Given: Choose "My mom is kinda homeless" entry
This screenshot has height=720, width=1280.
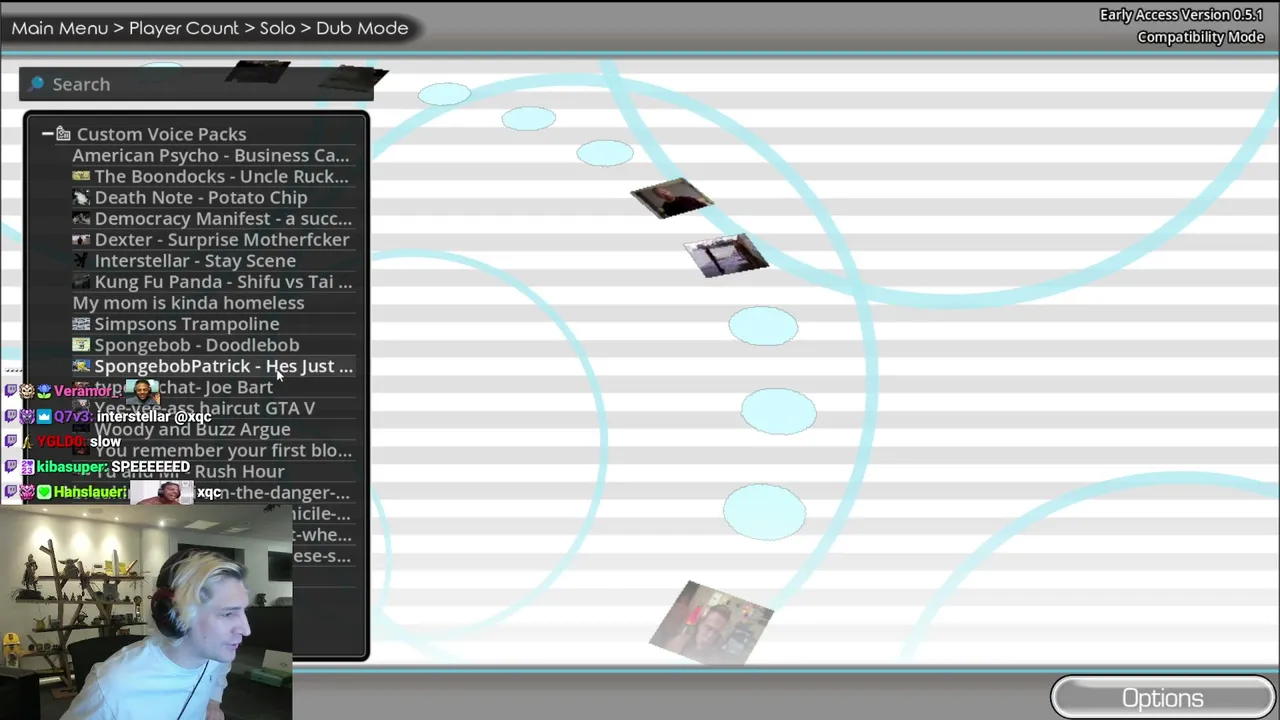Looking at the screenshot, I should pyautogui.click(x=188, y=303).
